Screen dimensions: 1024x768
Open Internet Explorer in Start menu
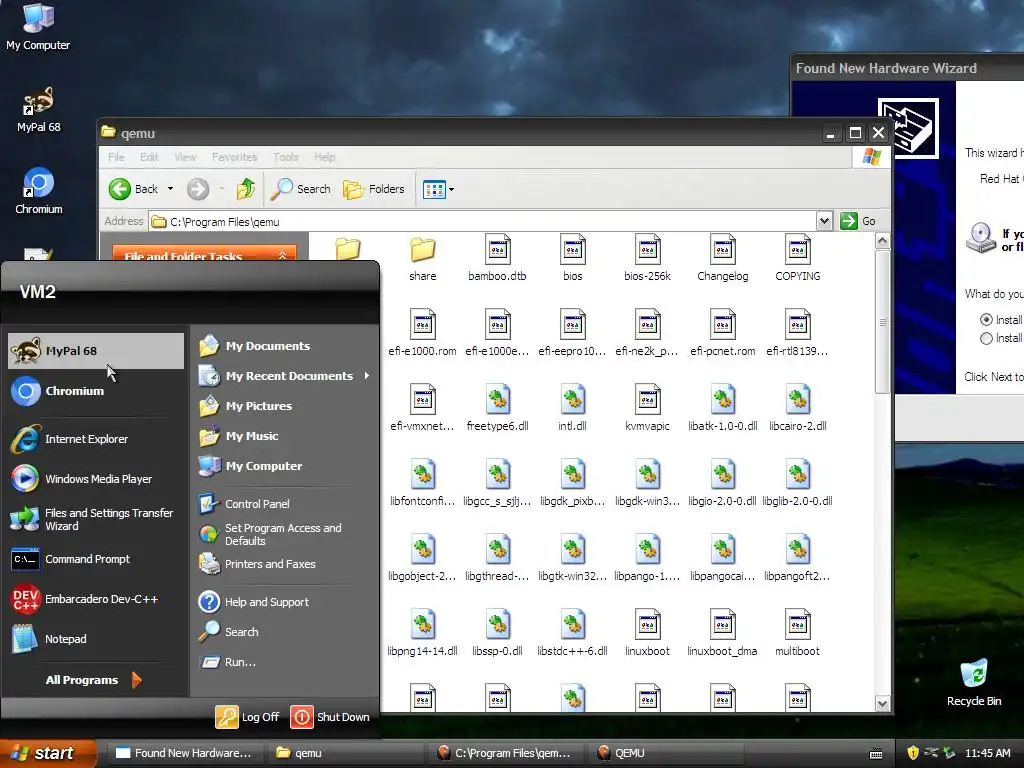(x=96, y=439)
